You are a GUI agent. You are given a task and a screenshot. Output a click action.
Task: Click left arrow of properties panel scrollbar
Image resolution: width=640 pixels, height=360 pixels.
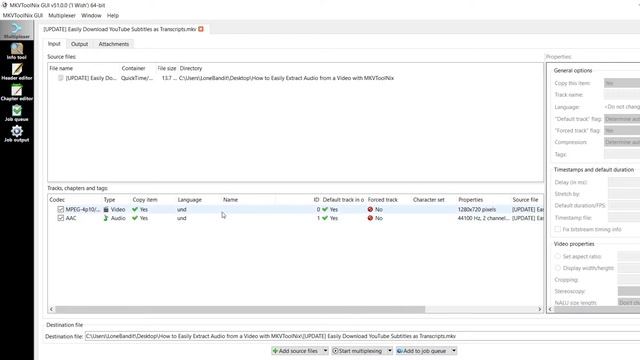(550, 309)
